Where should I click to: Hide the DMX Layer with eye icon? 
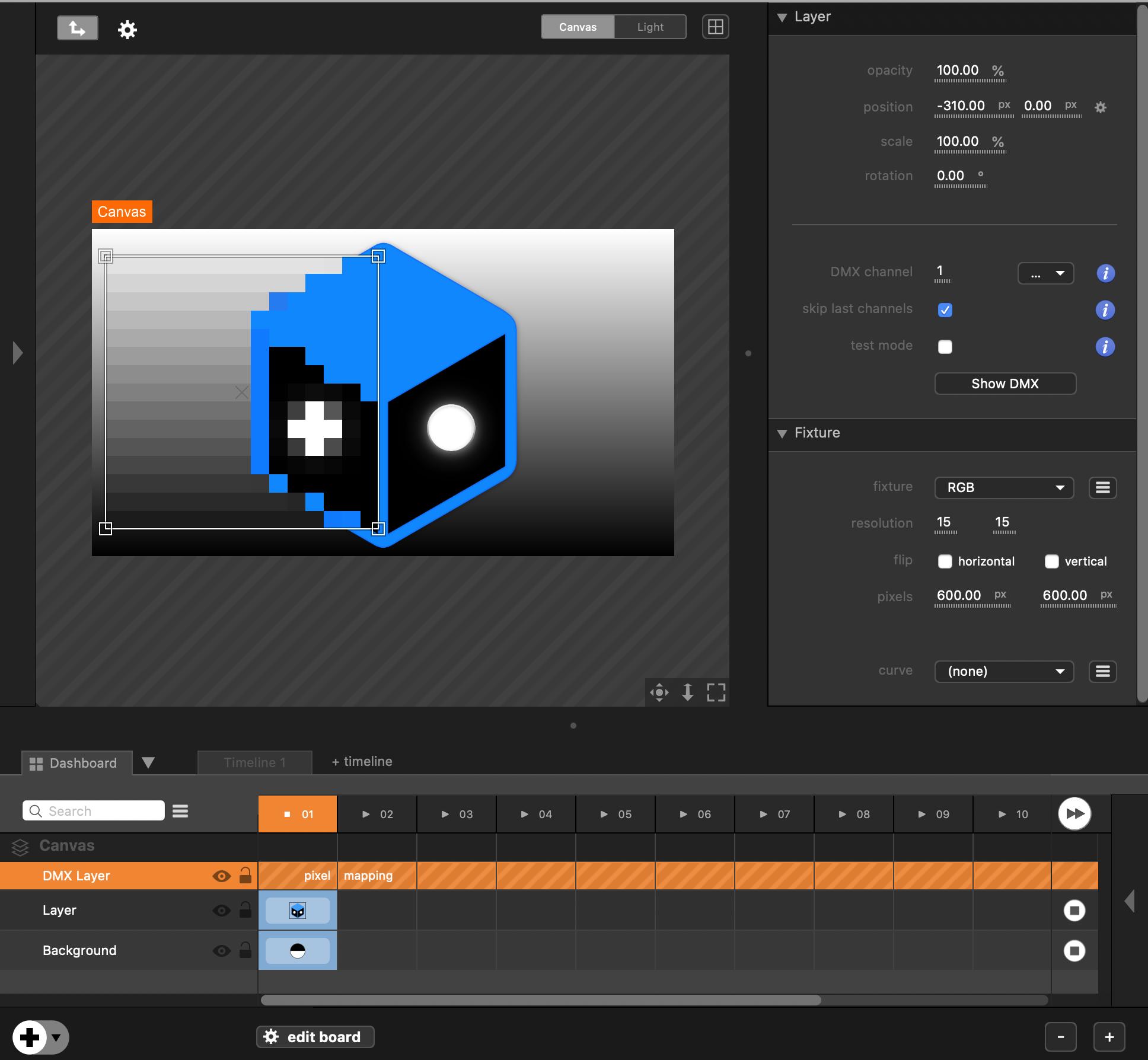[x=221, y=876]
